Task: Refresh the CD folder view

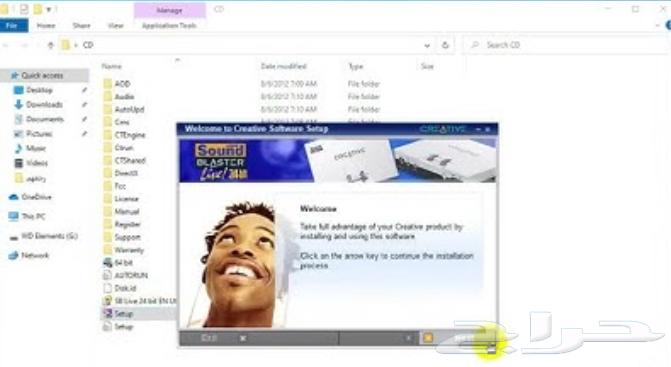Action: 445,45
